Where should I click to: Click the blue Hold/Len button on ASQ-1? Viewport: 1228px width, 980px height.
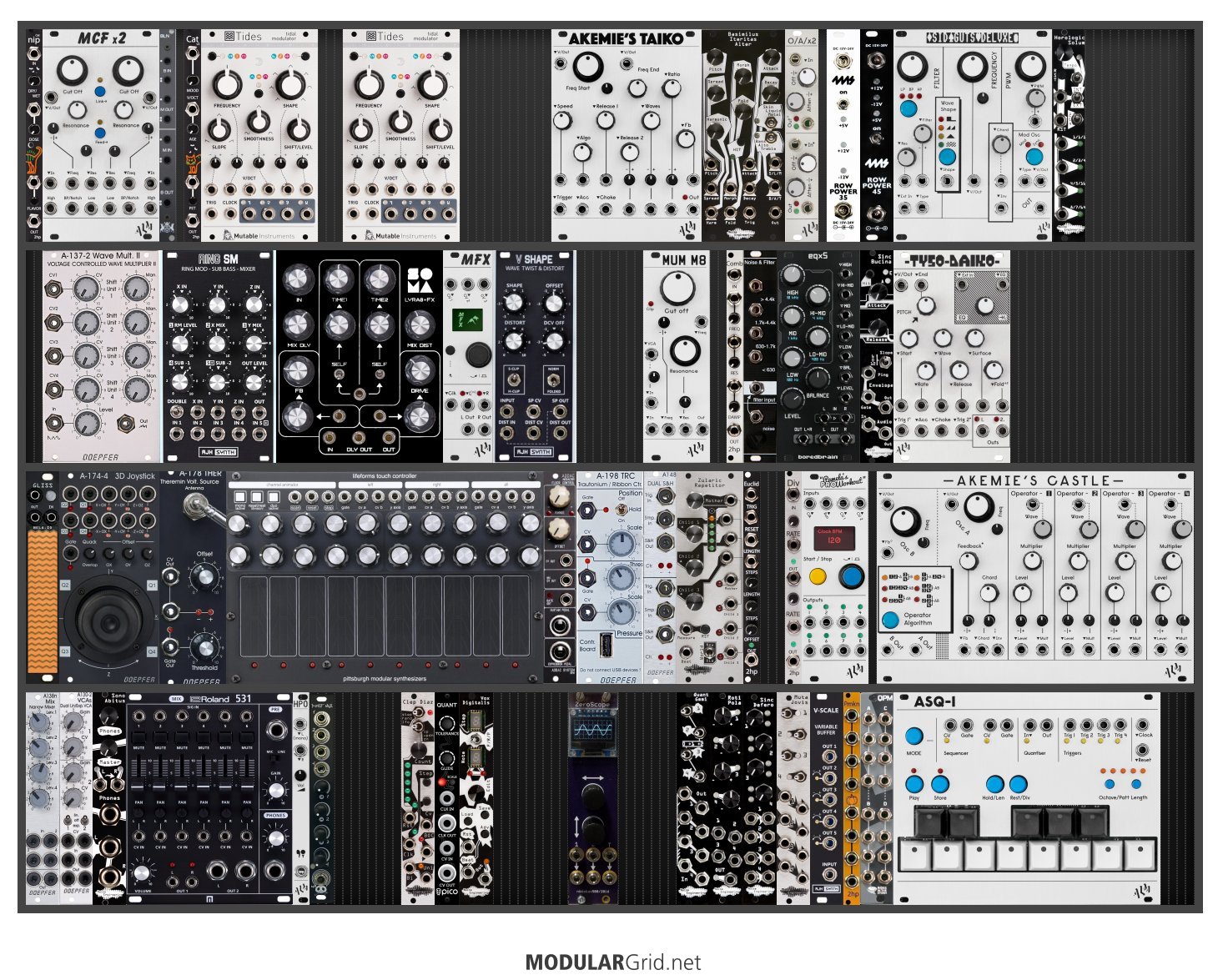[x=994, y=784]
